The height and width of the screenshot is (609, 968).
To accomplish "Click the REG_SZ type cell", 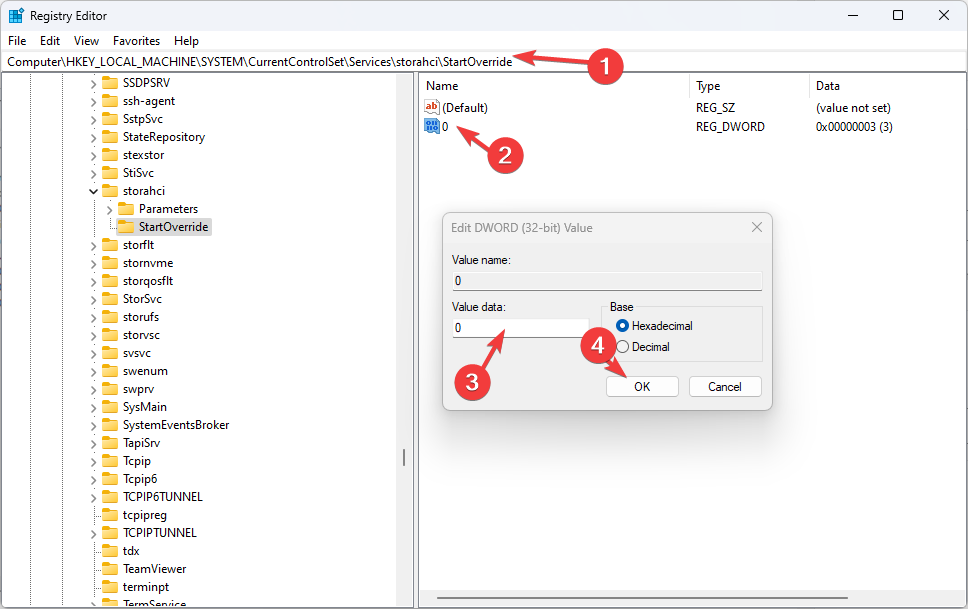I will tap(715, 107).
